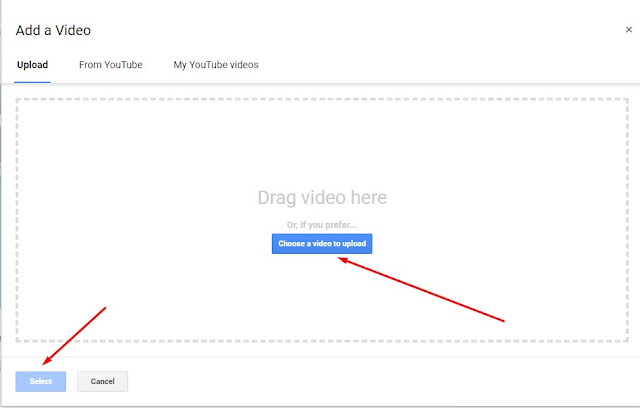This screenshot has width=640, height=408.
Task: Click the 'Or, if you prefer...' text
Action: tap(322, 225)
